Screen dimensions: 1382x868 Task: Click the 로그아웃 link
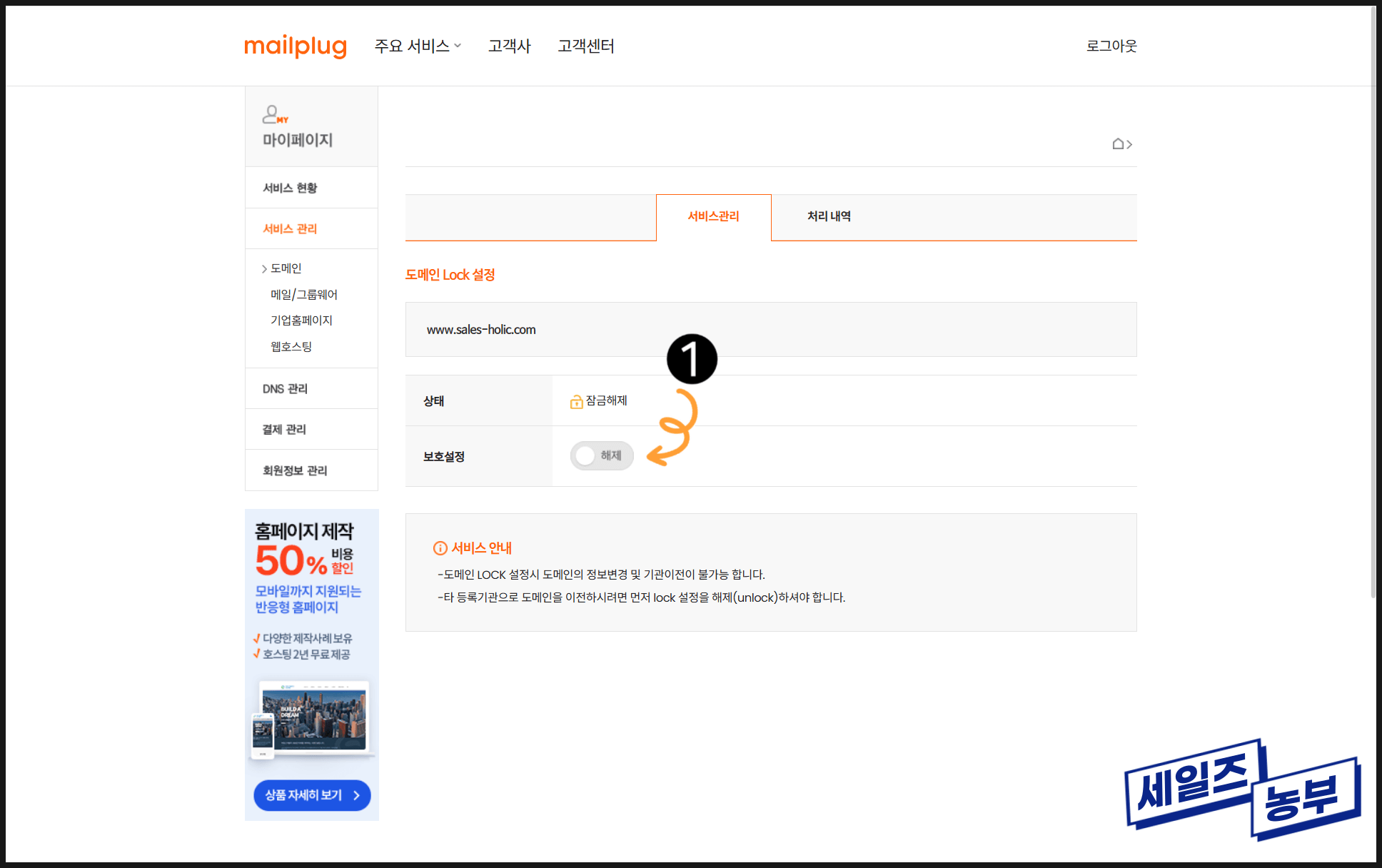pos(1111,46)
